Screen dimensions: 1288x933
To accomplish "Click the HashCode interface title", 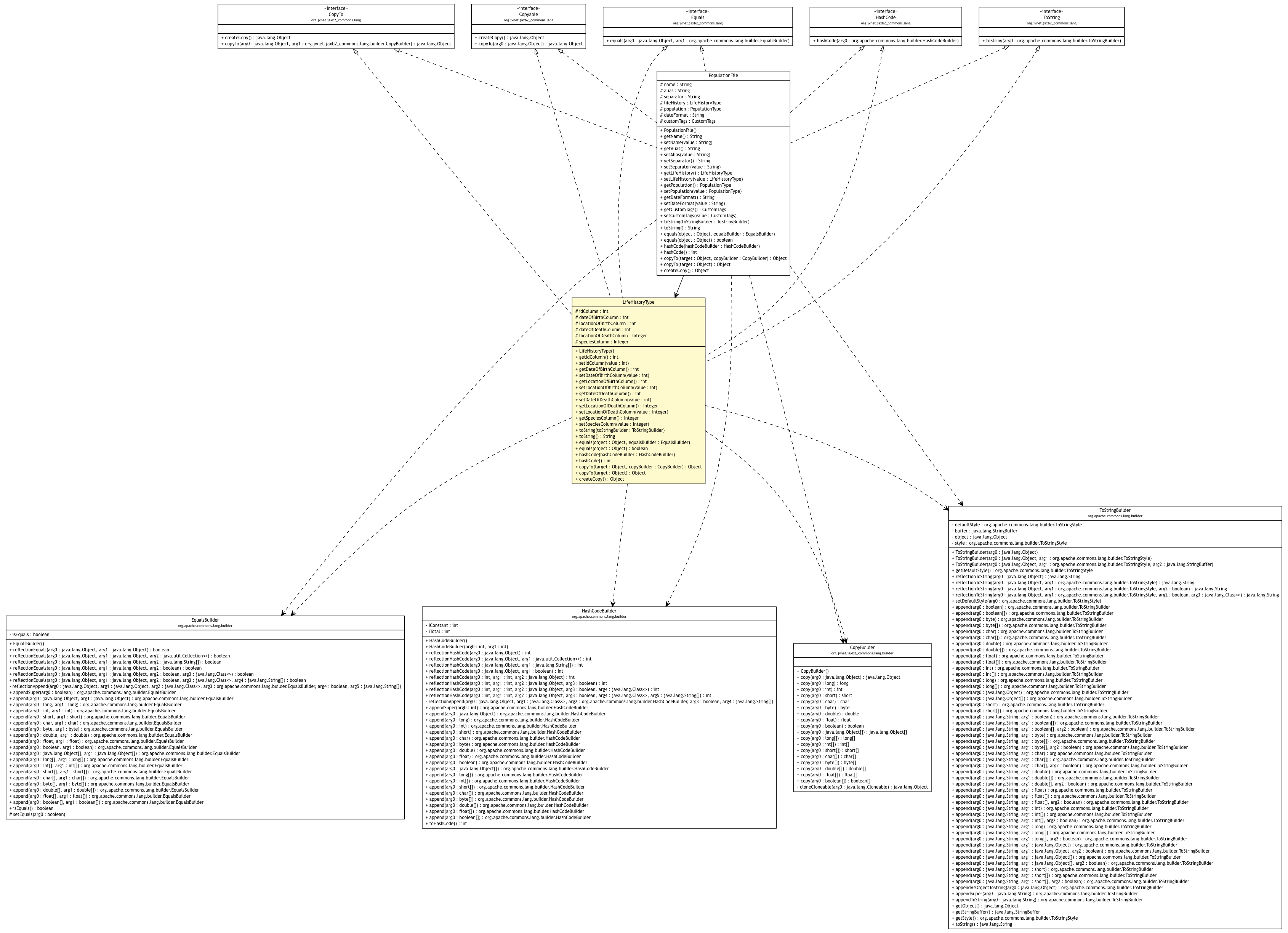I will click(x=885, y=17).
